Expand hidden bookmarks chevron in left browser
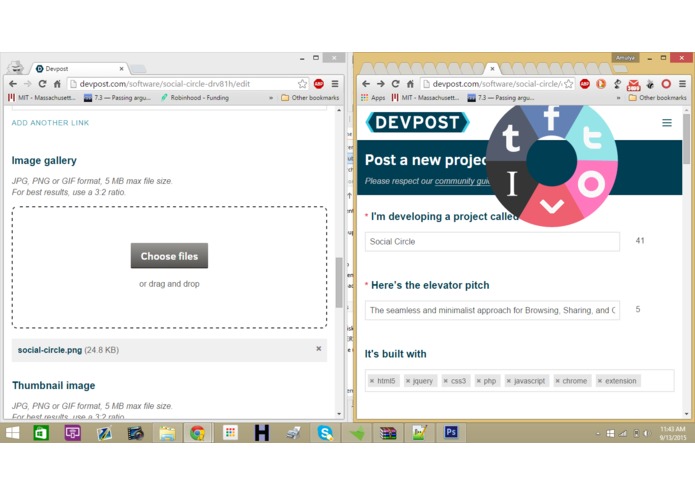Image resolution: width=695 pixels, height=494 pixels. point(271,98)
